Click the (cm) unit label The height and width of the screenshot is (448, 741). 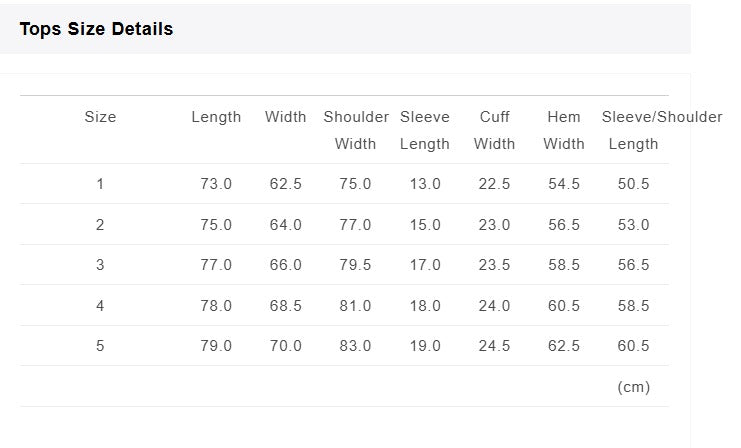(634, 387)
